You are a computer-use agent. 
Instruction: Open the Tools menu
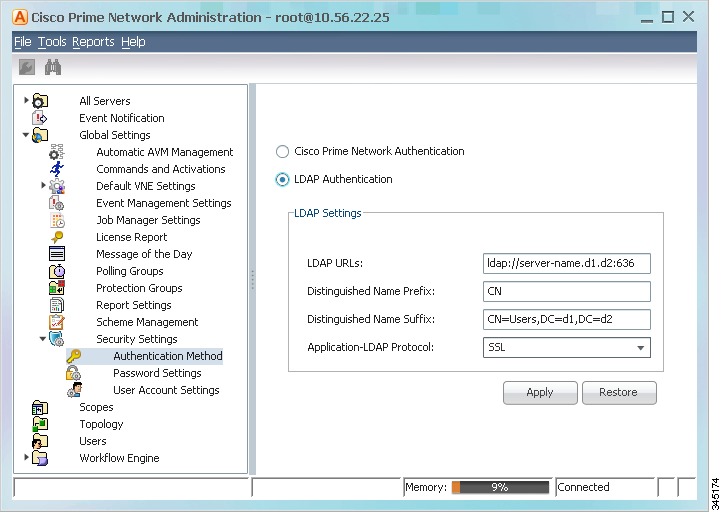point(52,42)
